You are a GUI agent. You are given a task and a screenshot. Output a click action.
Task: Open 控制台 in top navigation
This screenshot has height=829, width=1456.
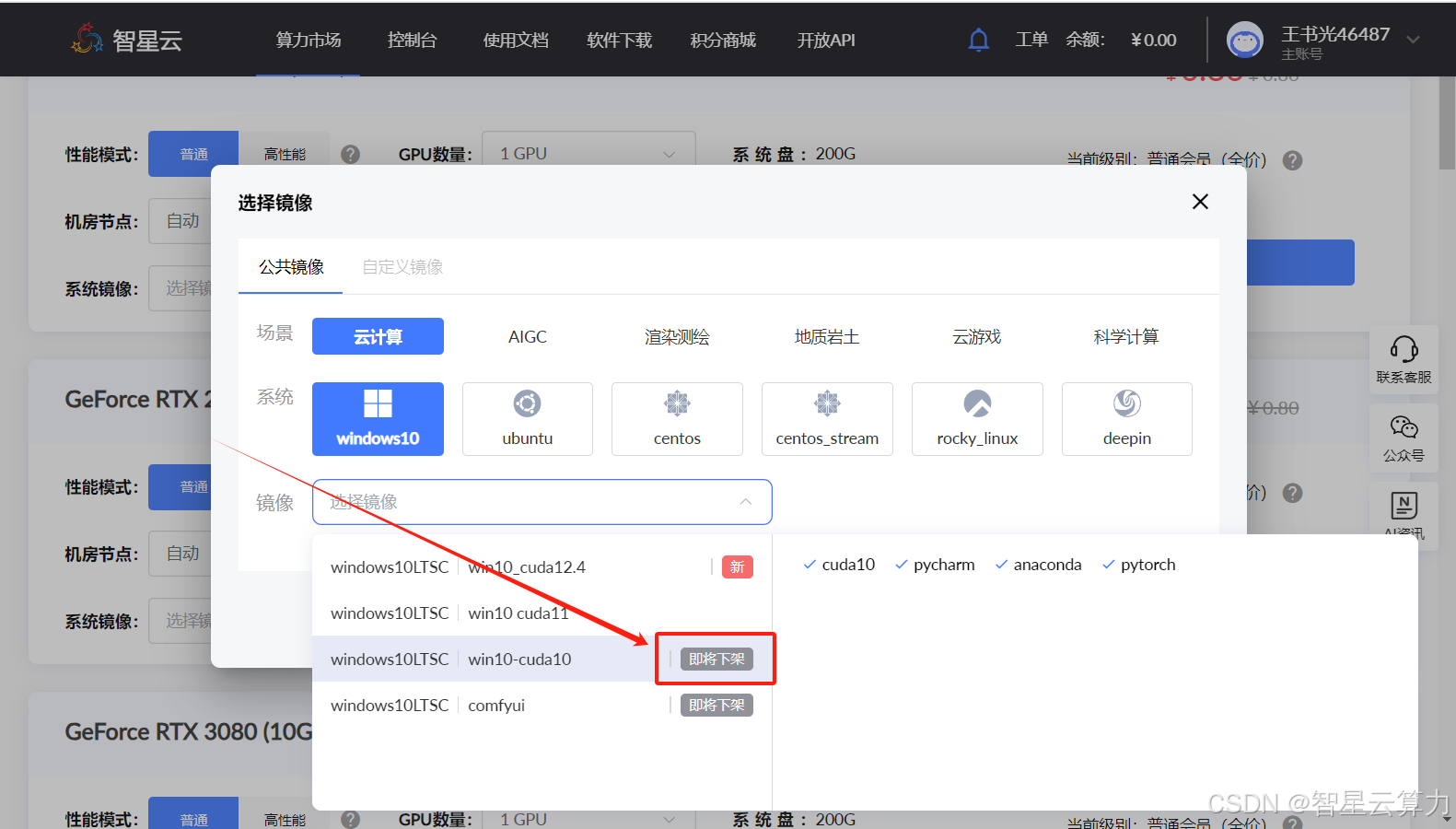coord(412,40)
